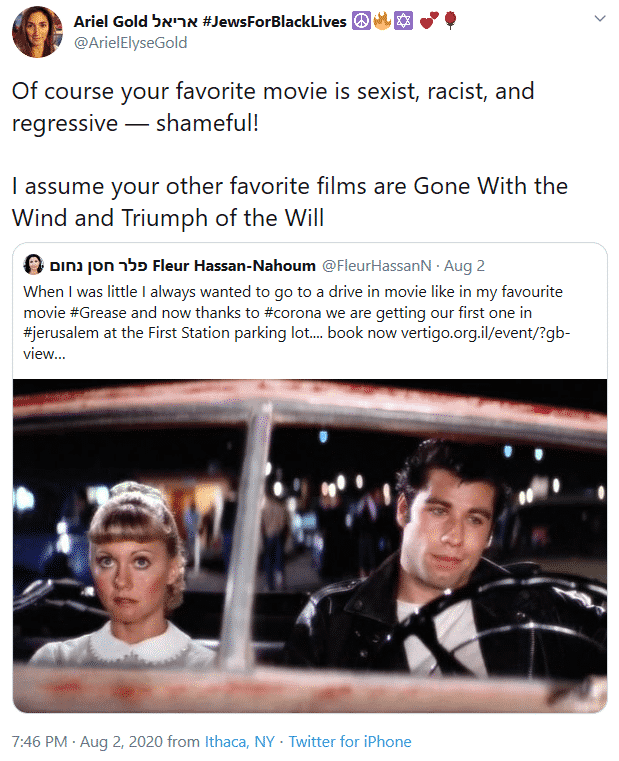
Task: Open Fleur Hassan-Nahoum's small avatar
Action: [x=33, y=265]
